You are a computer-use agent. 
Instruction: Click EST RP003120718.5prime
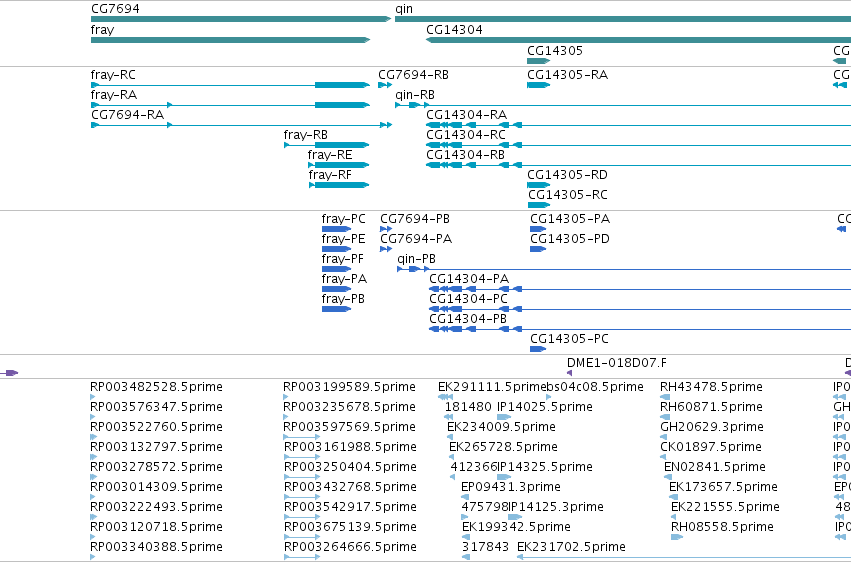point(156,527)
